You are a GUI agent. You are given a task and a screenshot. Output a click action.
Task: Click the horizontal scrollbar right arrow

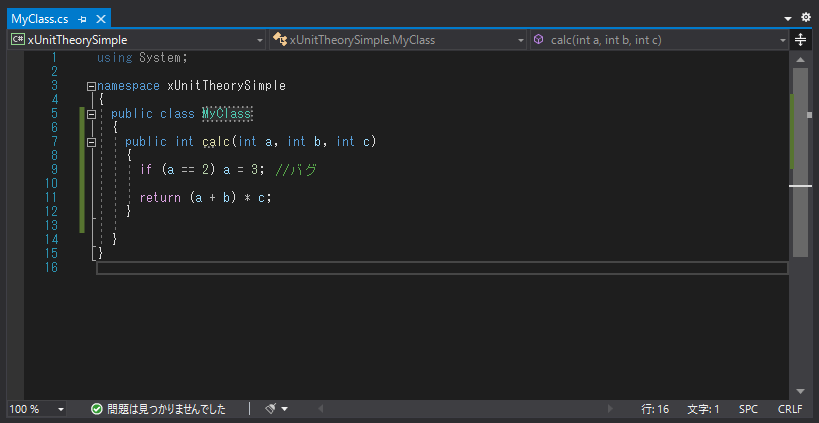[610, 408]
